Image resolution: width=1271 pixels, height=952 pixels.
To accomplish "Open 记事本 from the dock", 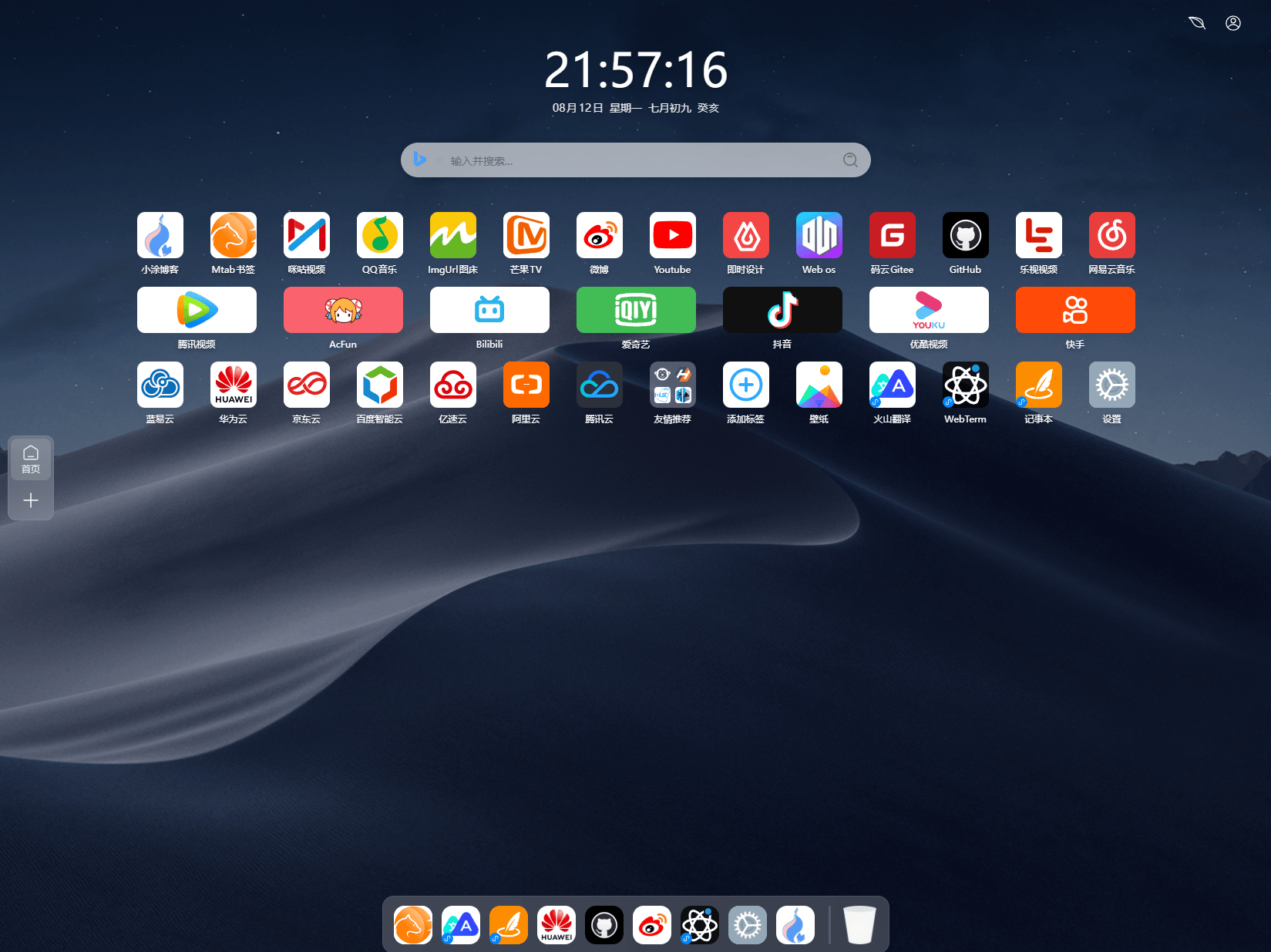I will pyautogui.click(x=509, y=925).
